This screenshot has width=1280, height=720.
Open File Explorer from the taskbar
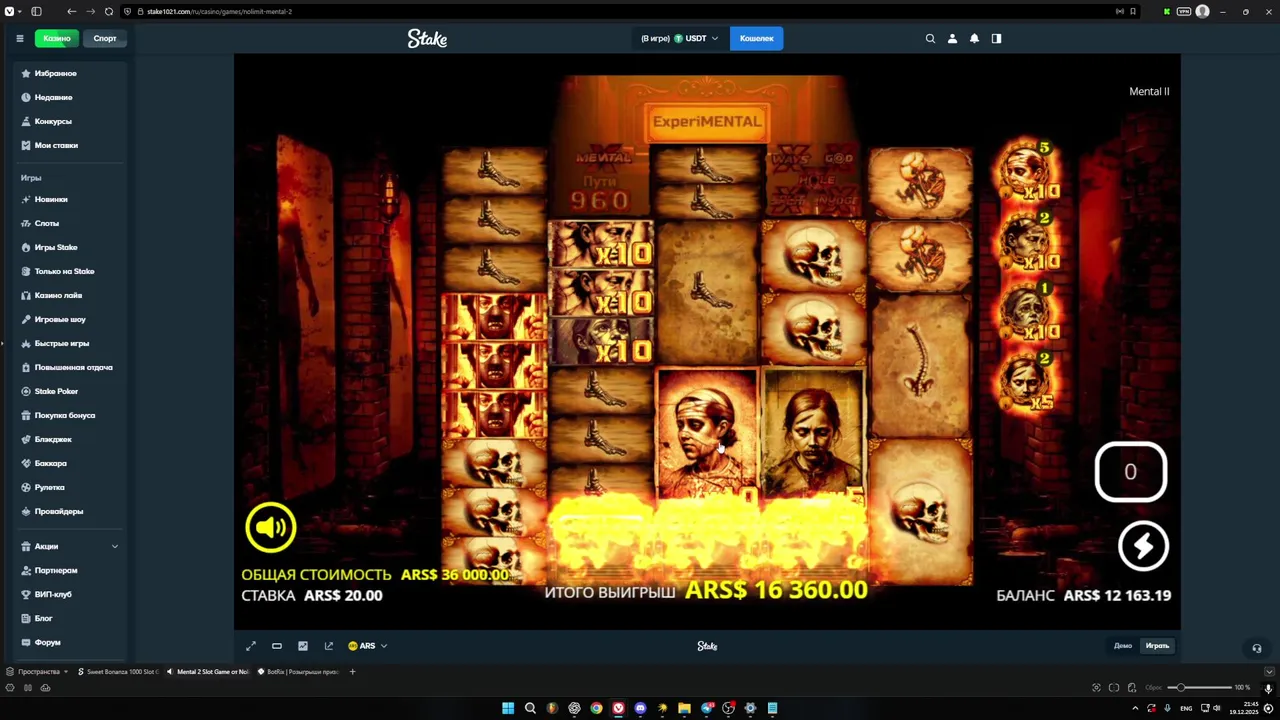(x=684, y=708)
